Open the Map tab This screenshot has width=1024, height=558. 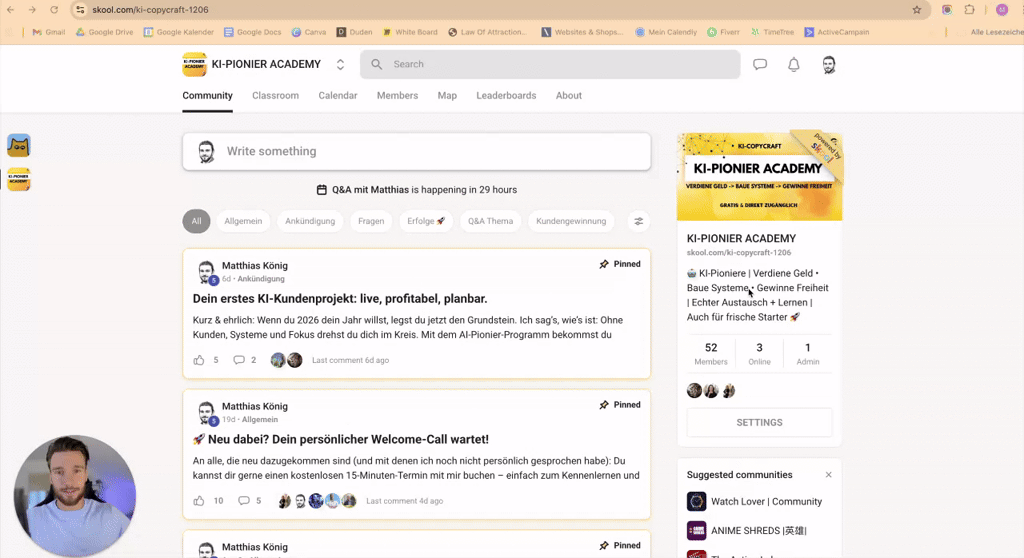447,95
